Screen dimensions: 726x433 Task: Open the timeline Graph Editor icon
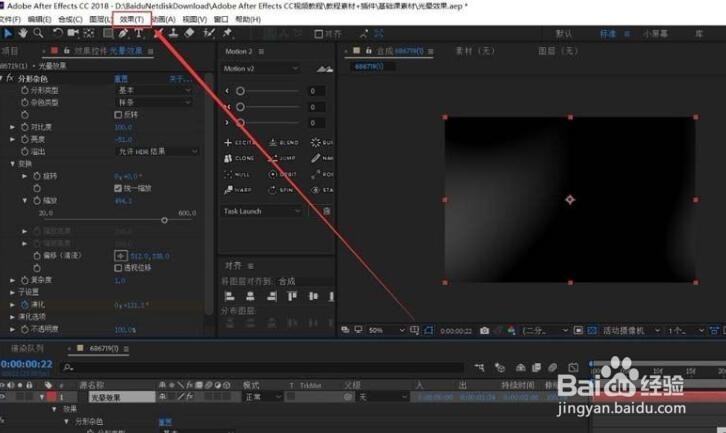(573, 368)
